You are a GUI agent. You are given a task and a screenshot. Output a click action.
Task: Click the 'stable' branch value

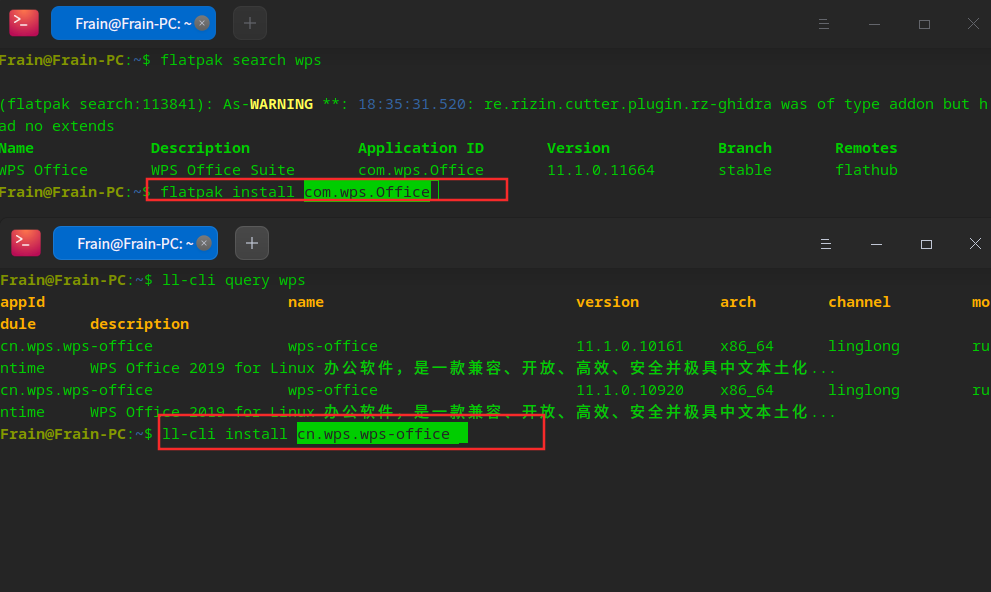point(745,170)
